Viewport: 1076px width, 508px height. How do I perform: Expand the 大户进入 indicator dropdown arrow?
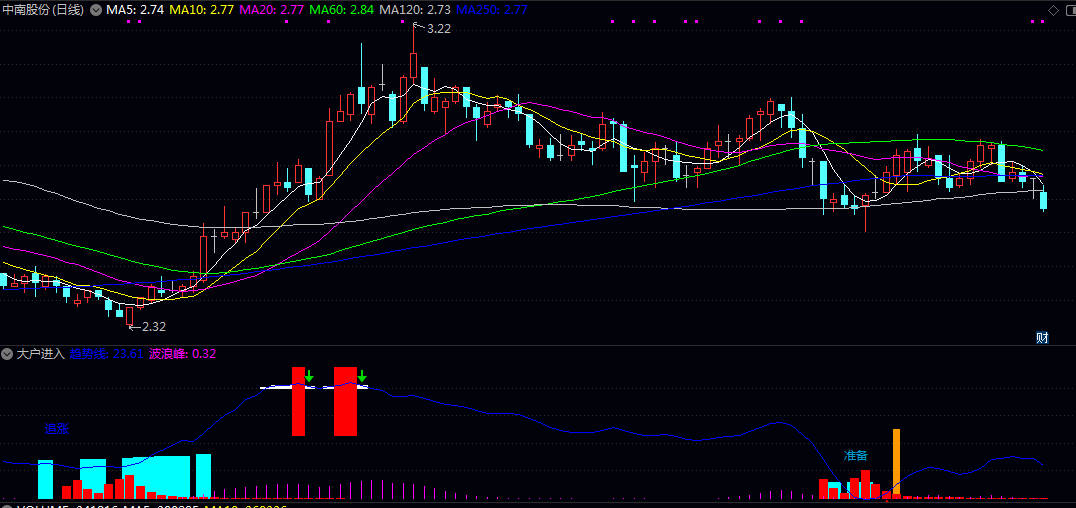click(x=7, y=354)
